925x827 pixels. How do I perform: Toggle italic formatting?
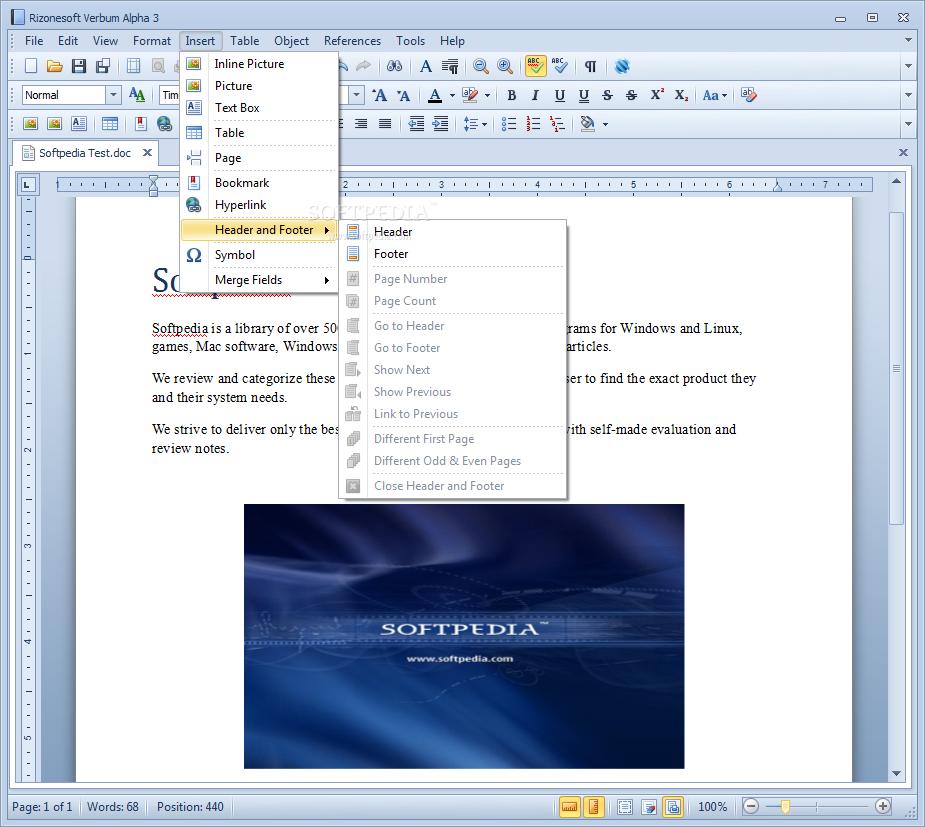[535, 95]
